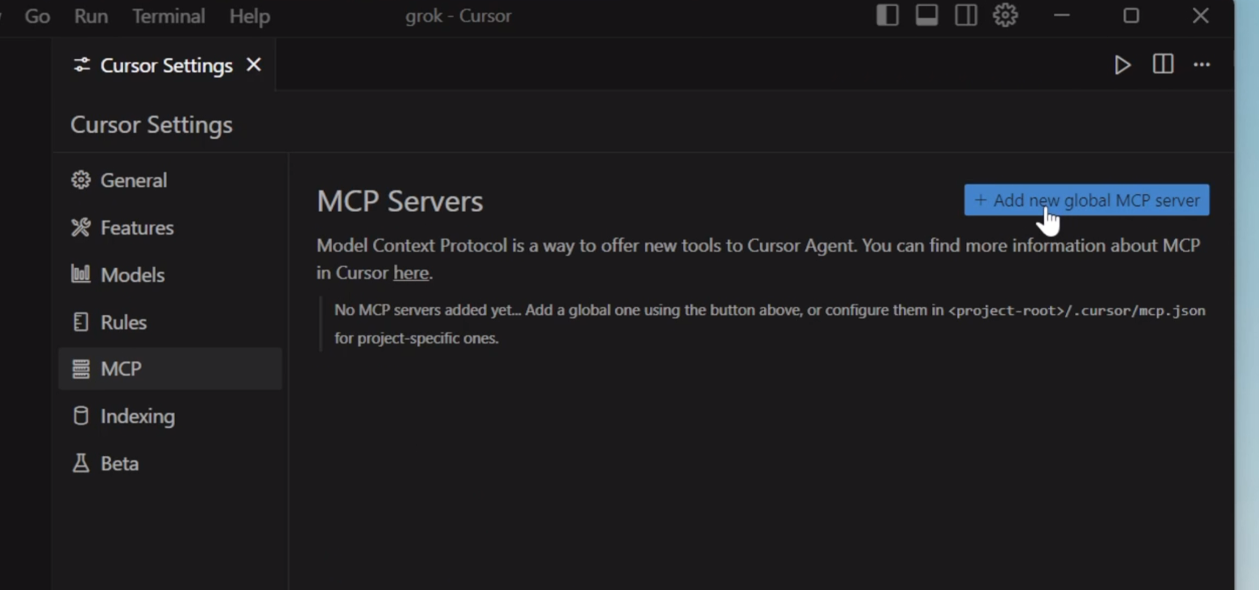The width and height of the screenshot is (1259, 590).
Task: Open the Rules settings section
Action: click(170, 322)
